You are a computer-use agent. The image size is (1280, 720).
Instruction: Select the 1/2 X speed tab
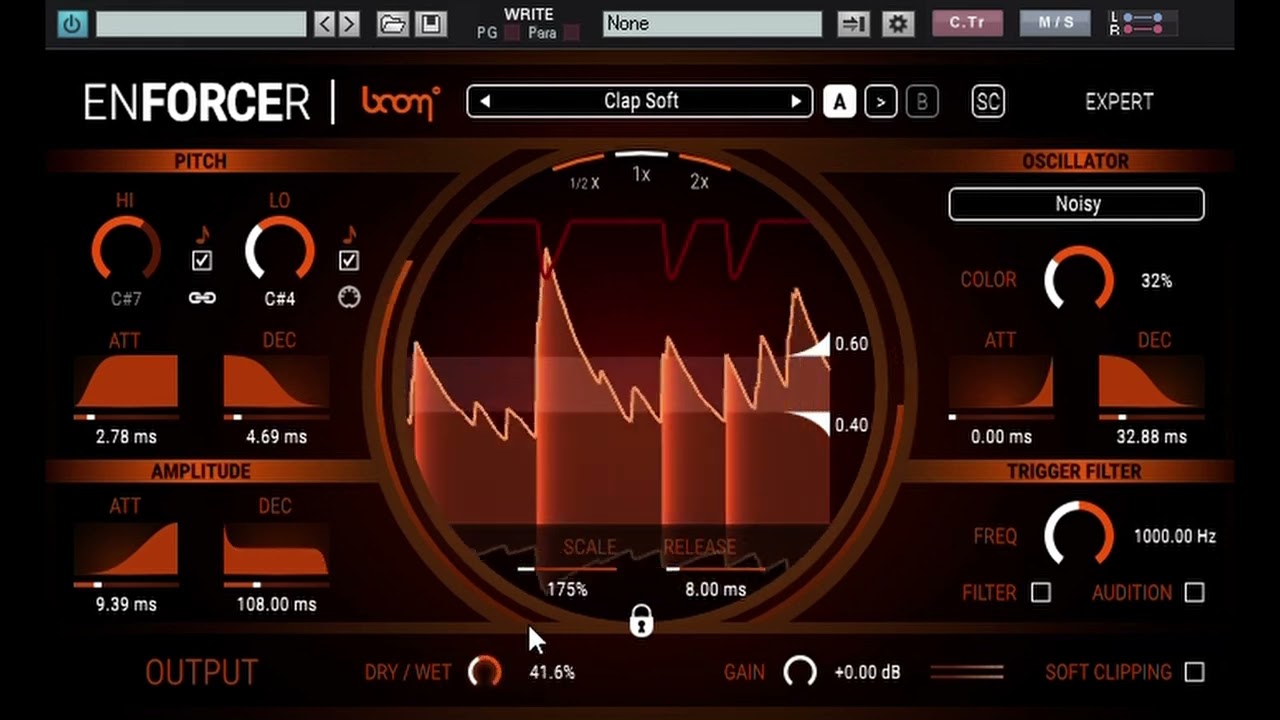pyautogui.click(x=584, y=183)
